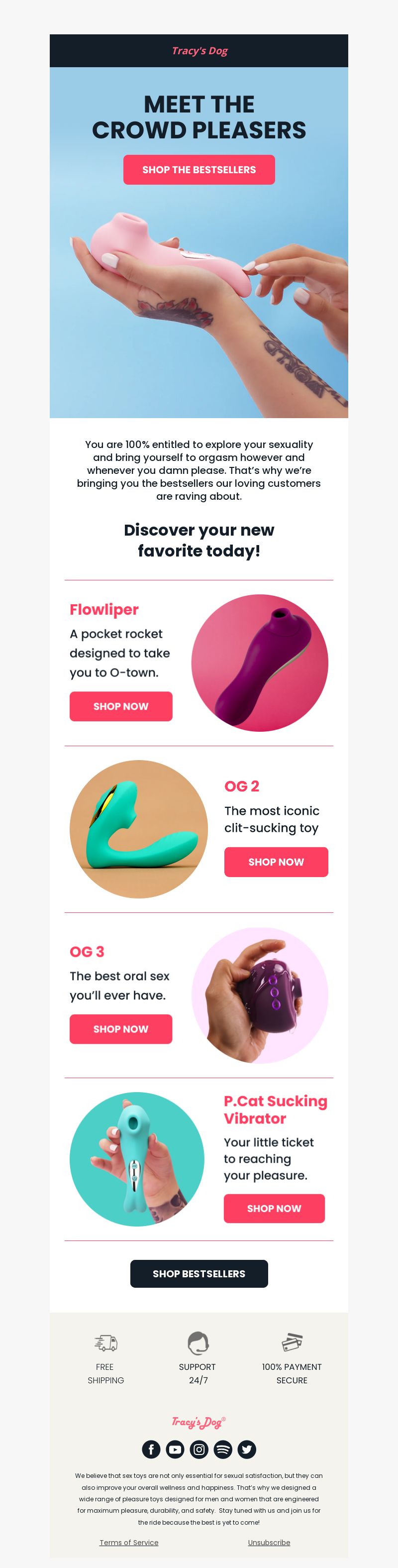398x1568 pixels.
Task: Open the Twitter bird icon
Action: point(246,1450)
